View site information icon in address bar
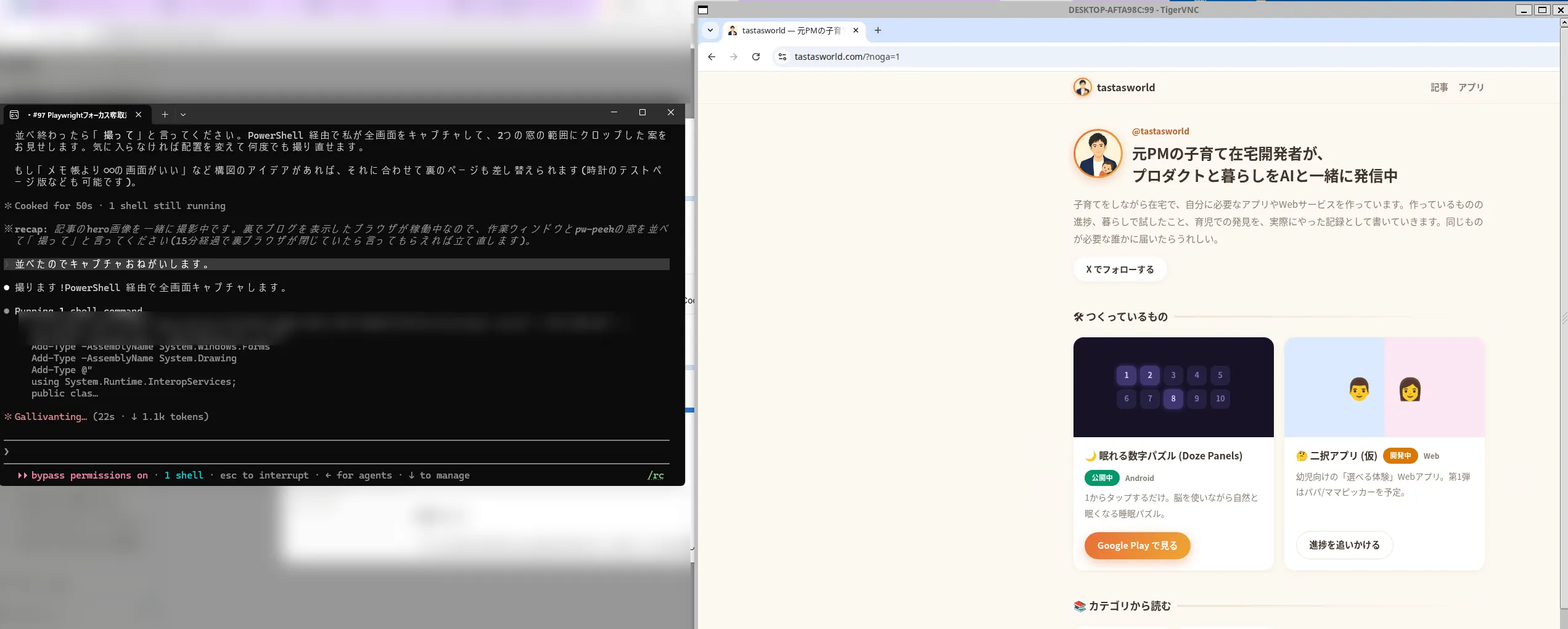This screenshot has height=629, width=1568. (782, 57)
